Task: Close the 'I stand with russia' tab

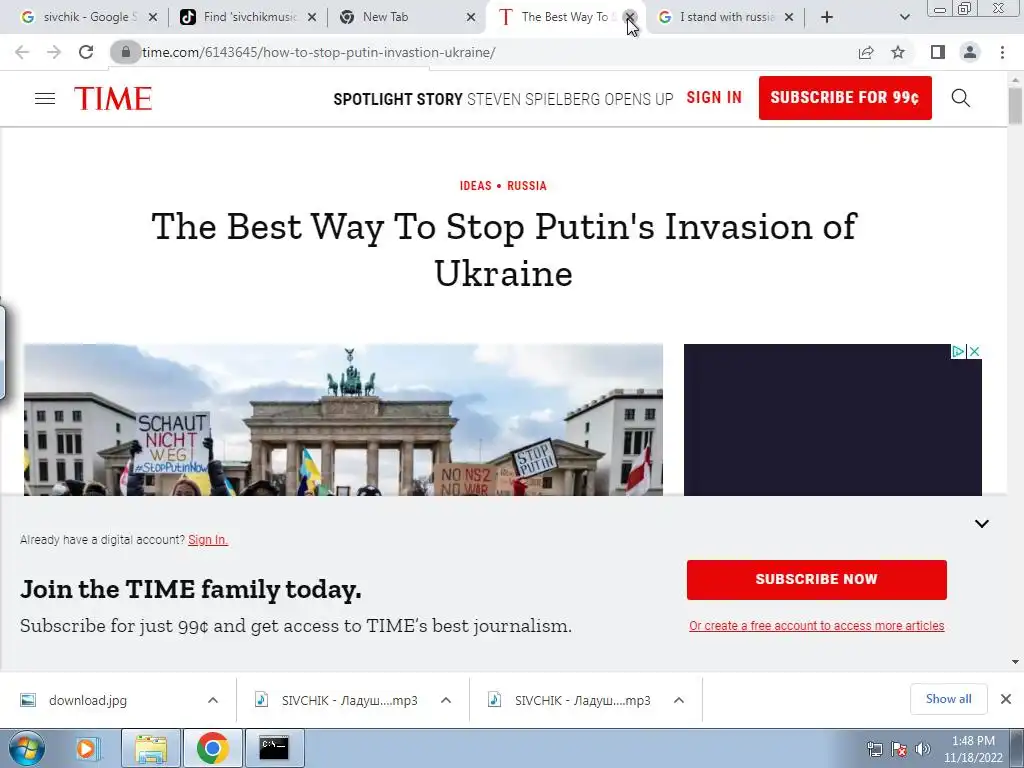Action: 789,17
